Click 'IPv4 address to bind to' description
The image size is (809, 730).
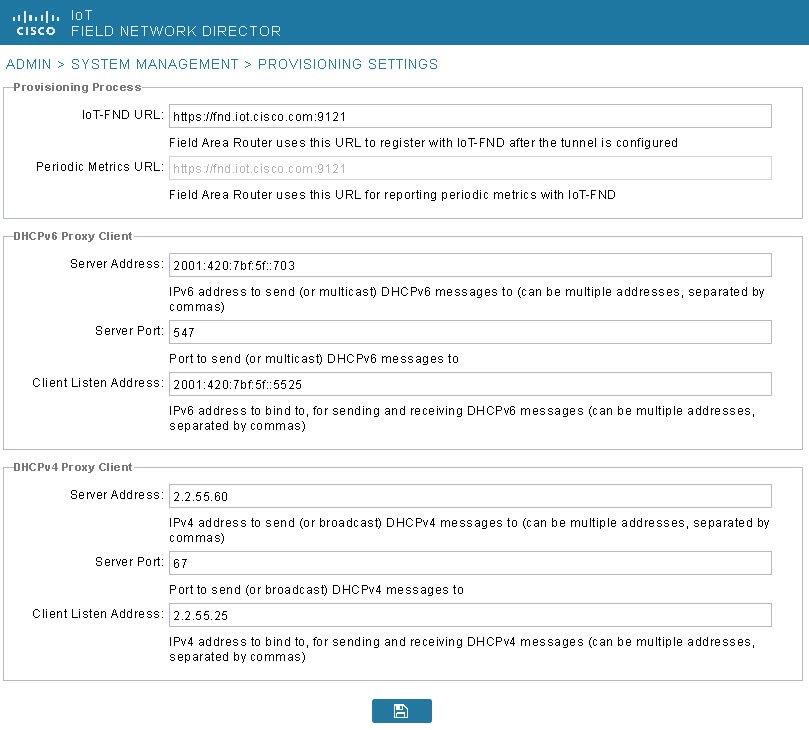point(462,649)
